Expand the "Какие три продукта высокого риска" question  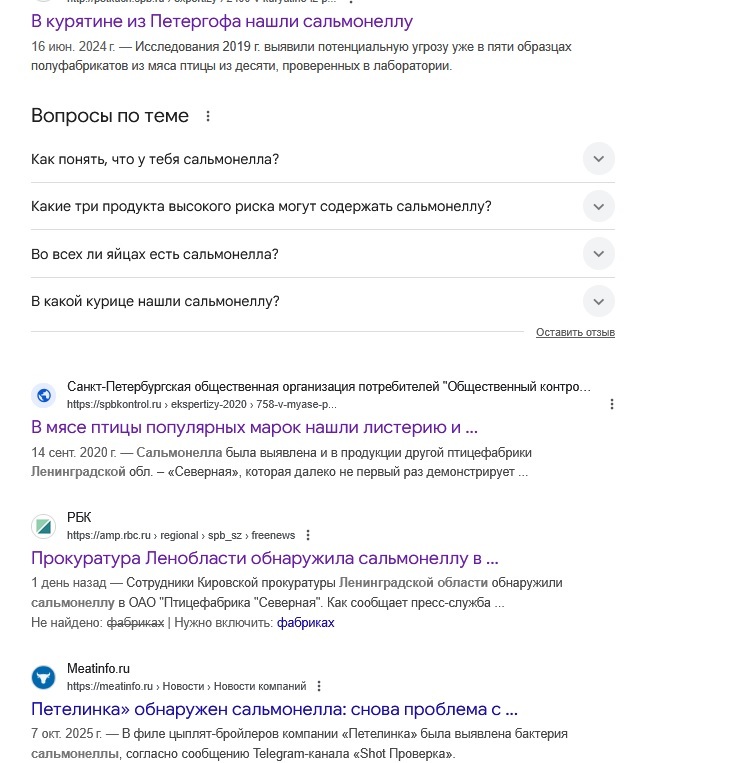click(x=598, y=206)
